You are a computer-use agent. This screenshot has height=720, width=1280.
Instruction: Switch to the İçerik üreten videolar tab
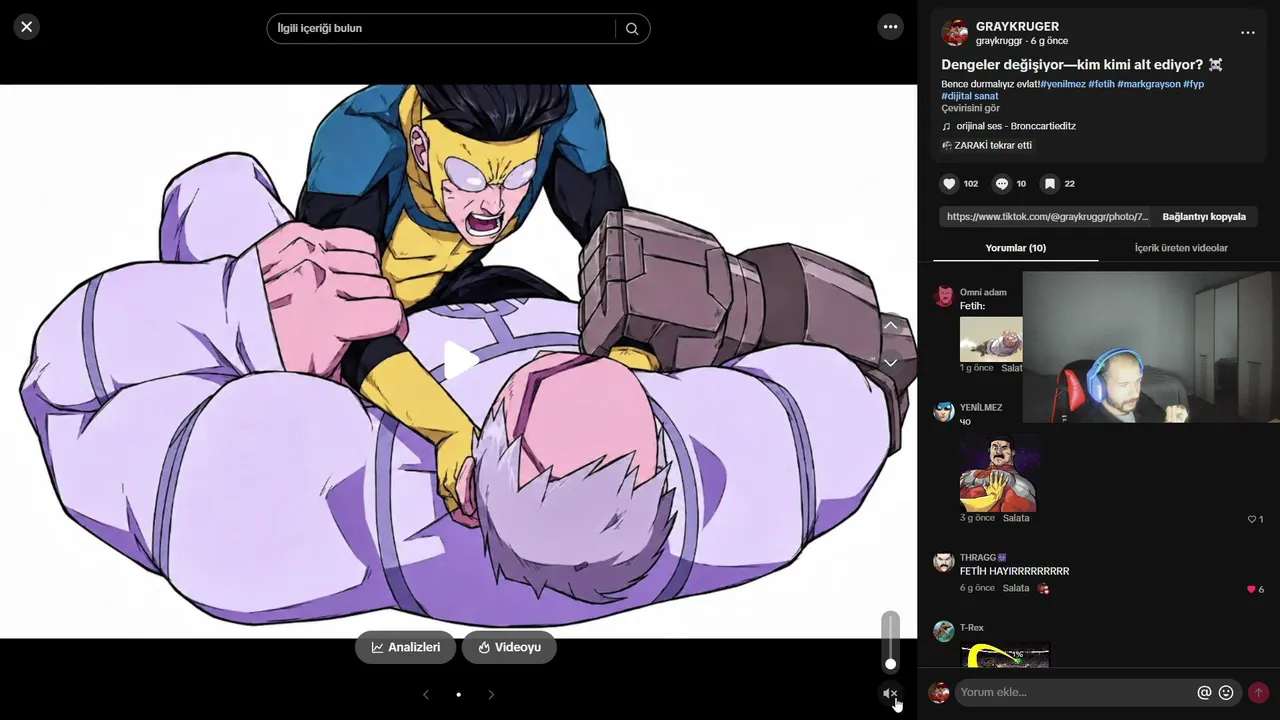pos(1181,248)
